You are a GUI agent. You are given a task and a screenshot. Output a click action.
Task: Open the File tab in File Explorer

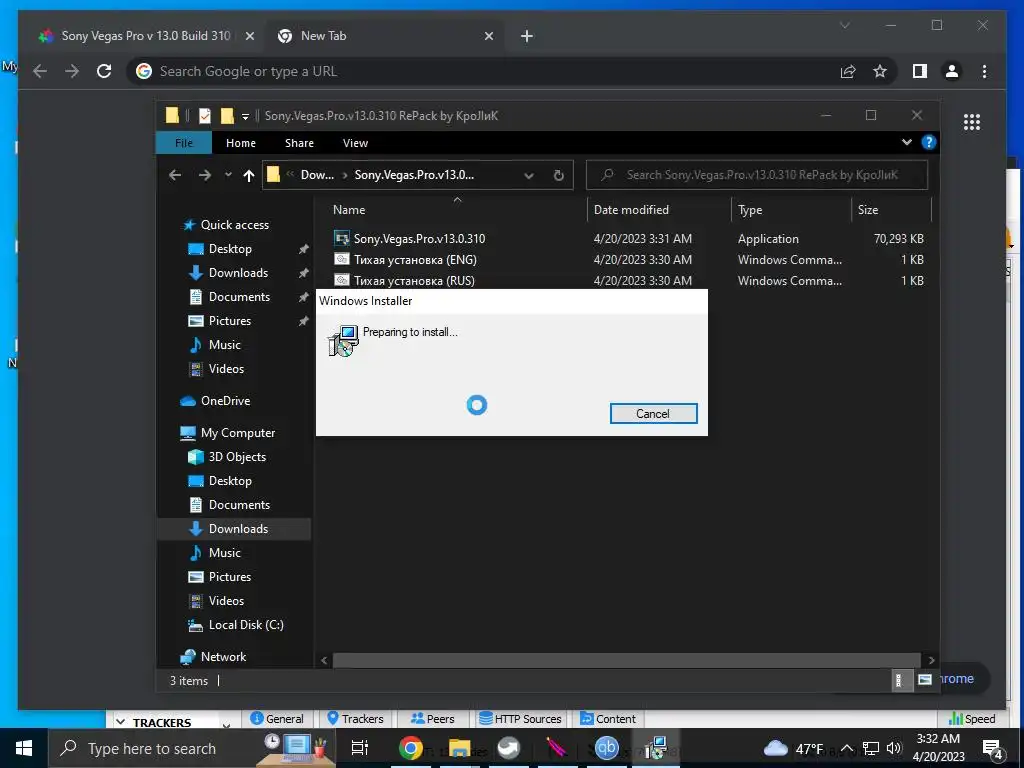coord(184,143)
